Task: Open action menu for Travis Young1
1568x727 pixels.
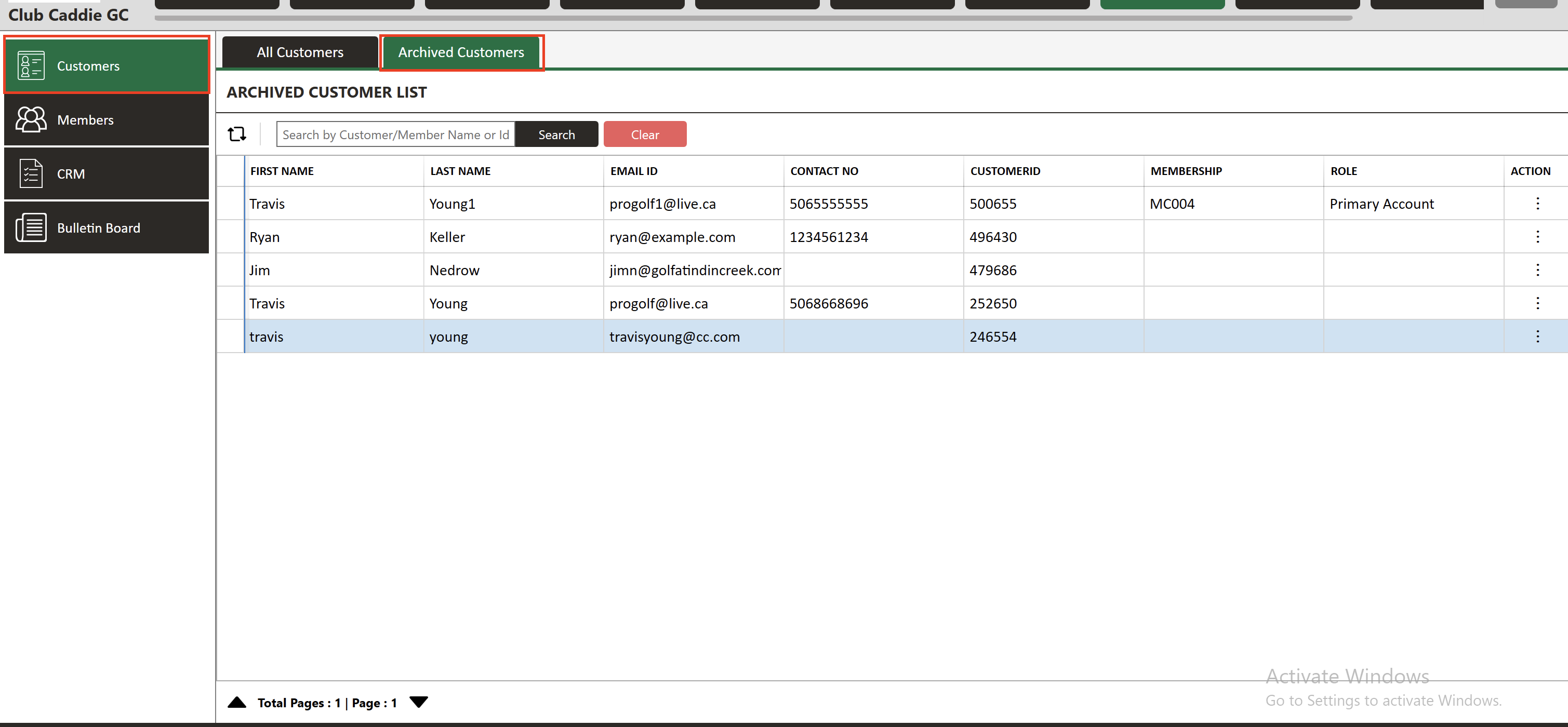Action: pyautogui.click(x=1537, y=203)
